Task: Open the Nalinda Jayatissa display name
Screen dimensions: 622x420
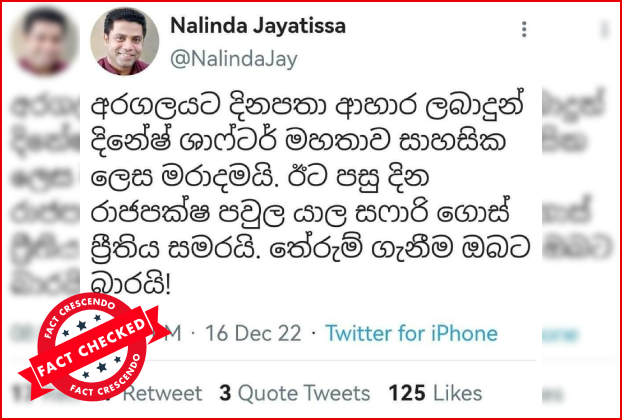Action: 258,26
